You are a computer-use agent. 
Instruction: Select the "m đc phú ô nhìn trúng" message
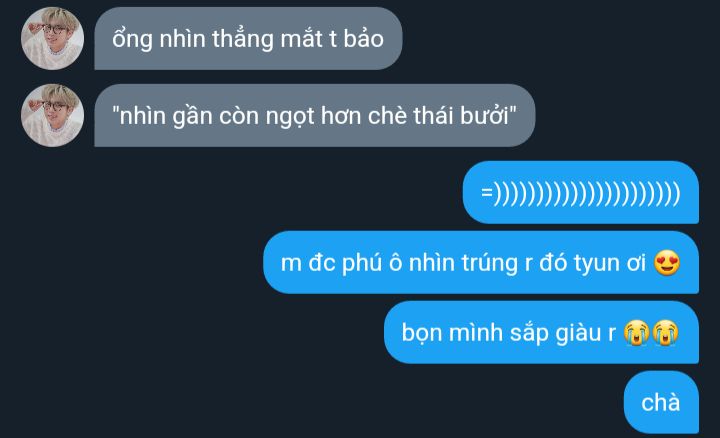(x=481, y=263)
